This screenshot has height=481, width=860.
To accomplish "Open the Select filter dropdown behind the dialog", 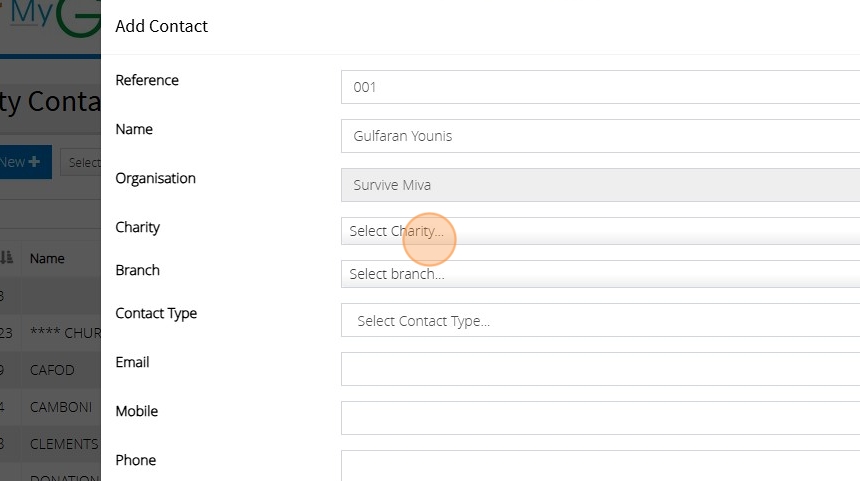I will [82, 162].
